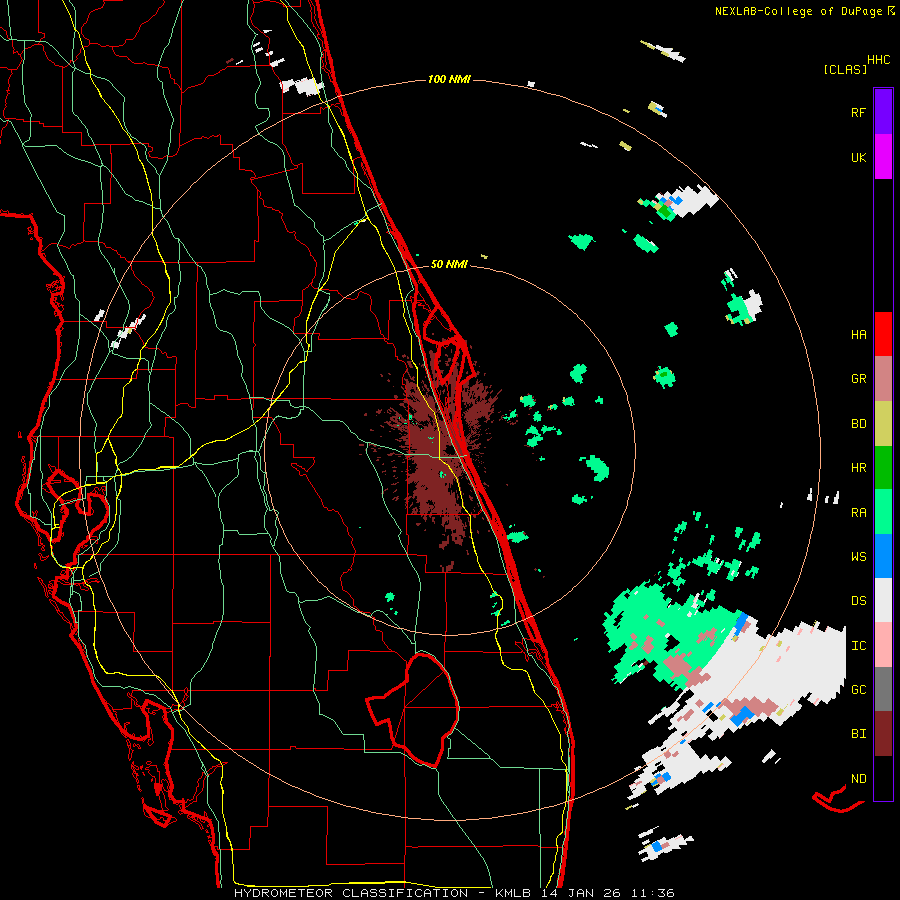Screen dimensions: 900x900
Task: Click the "100 NMI" range ring label
Action: pos(449,79)
